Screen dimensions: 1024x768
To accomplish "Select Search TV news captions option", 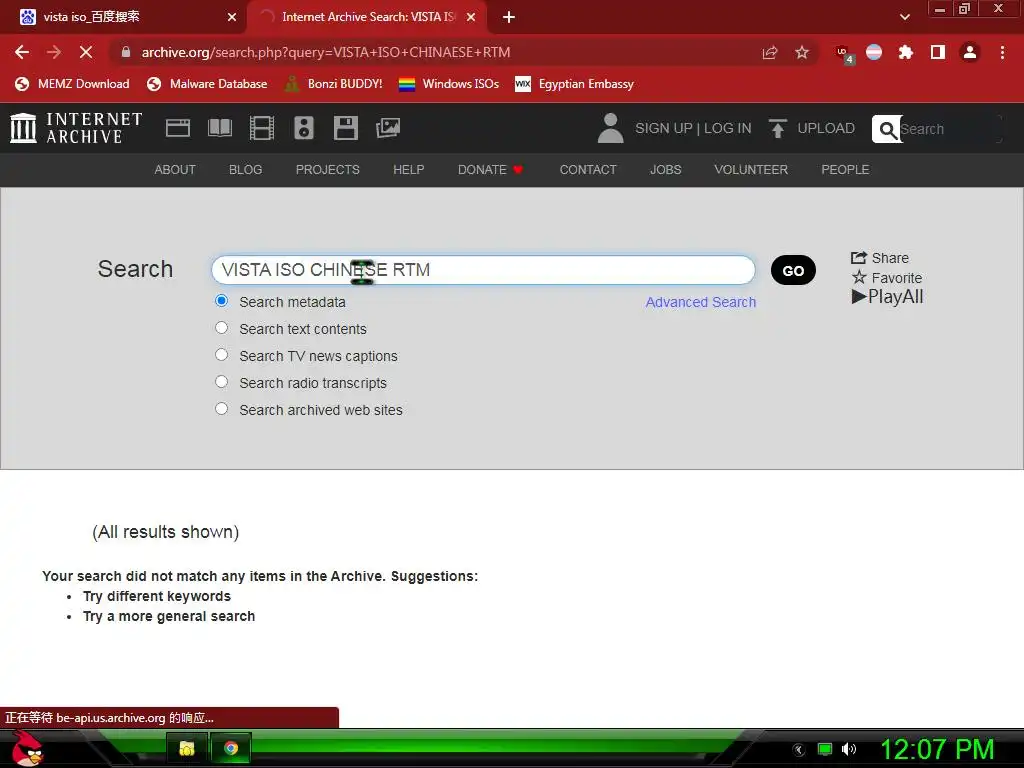I will [221, 355].
